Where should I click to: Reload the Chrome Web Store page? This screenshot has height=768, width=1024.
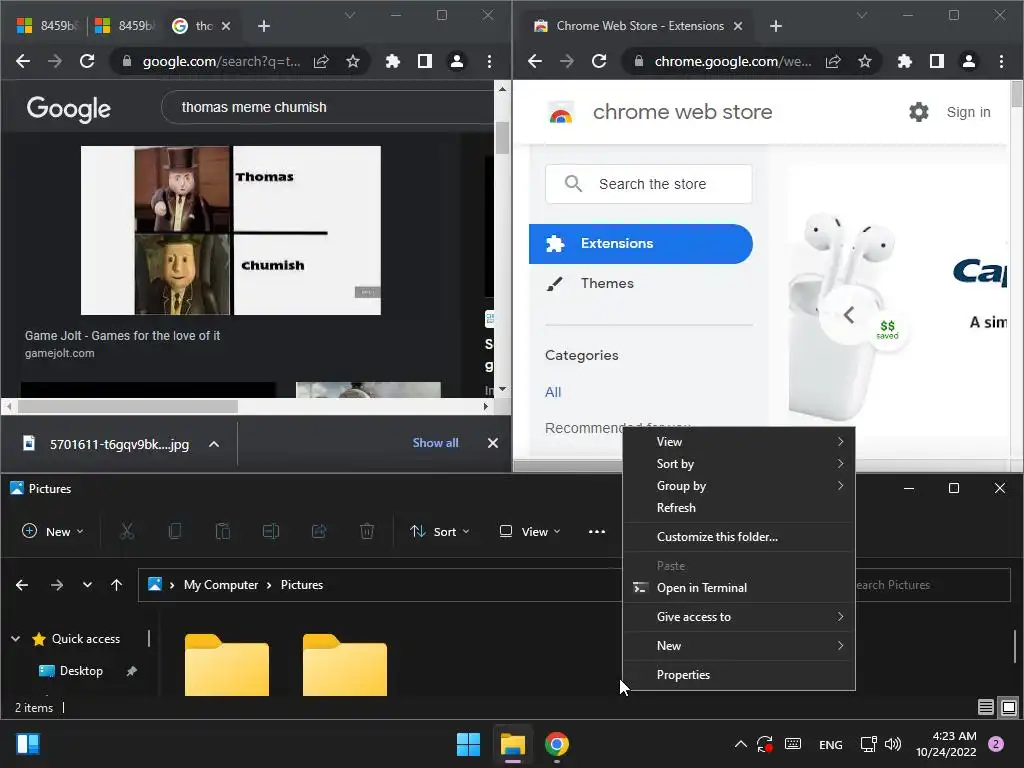[599, 61]
